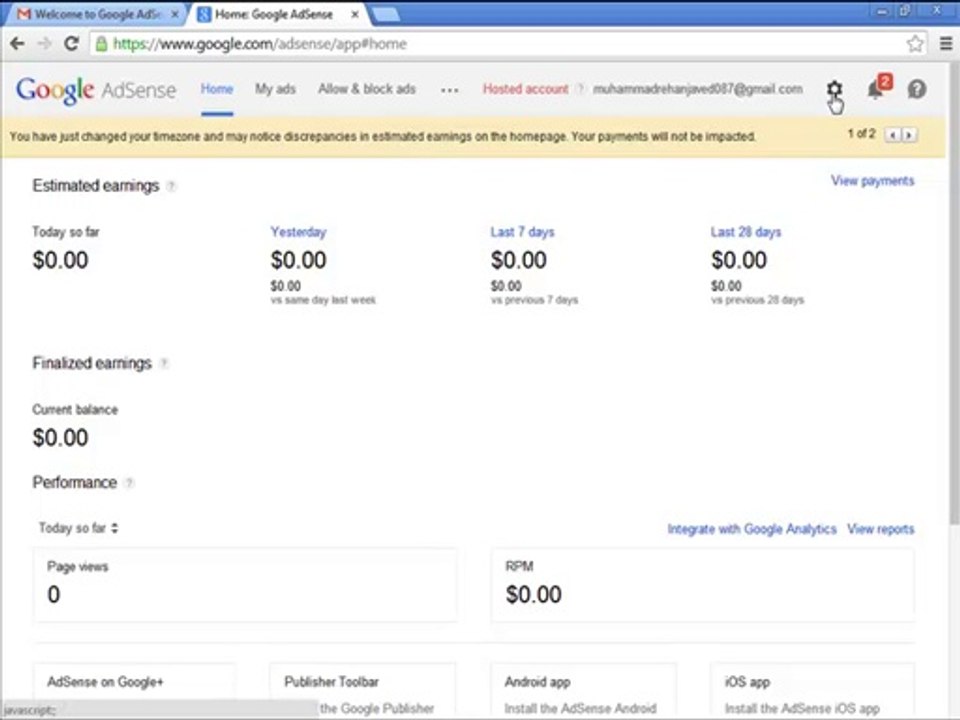Open the Publisher Toolbar card

tap(362, 691)
